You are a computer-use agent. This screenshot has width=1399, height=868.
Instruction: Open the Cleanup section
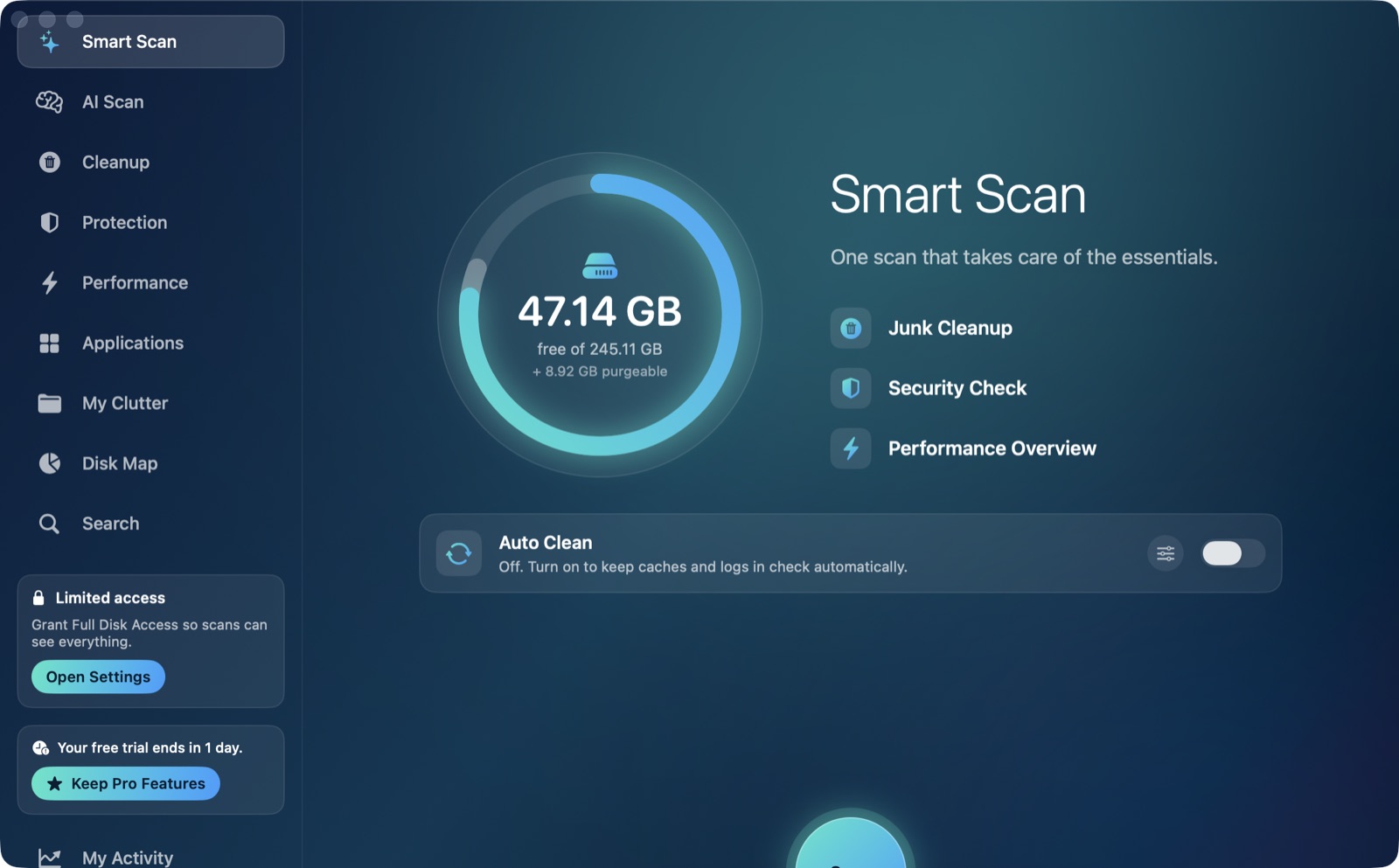(x=150, y=162)
